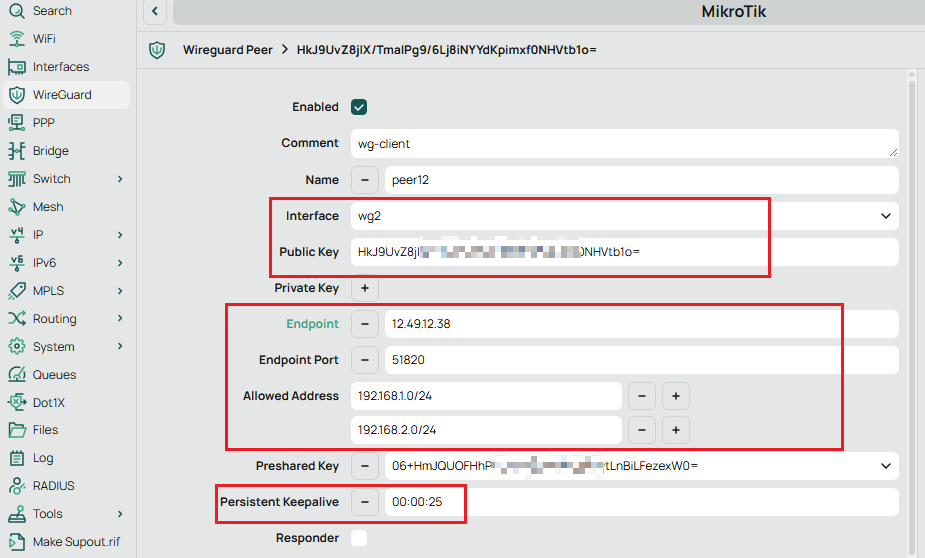
Task: Open the Preshared Key dropdown arrow
Action: pos(885,466)
